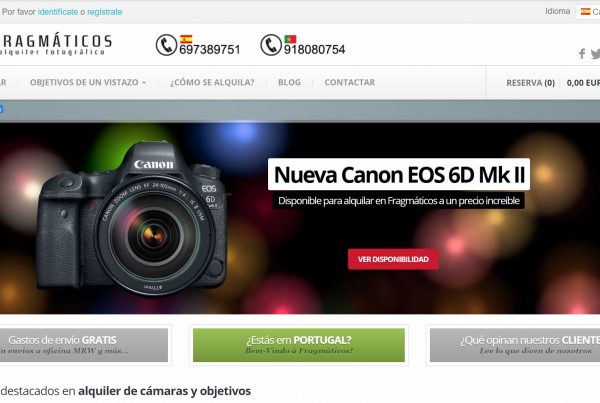Click the Nueva Canon EOS 6D Mk II headline

[x=399, y=175]
